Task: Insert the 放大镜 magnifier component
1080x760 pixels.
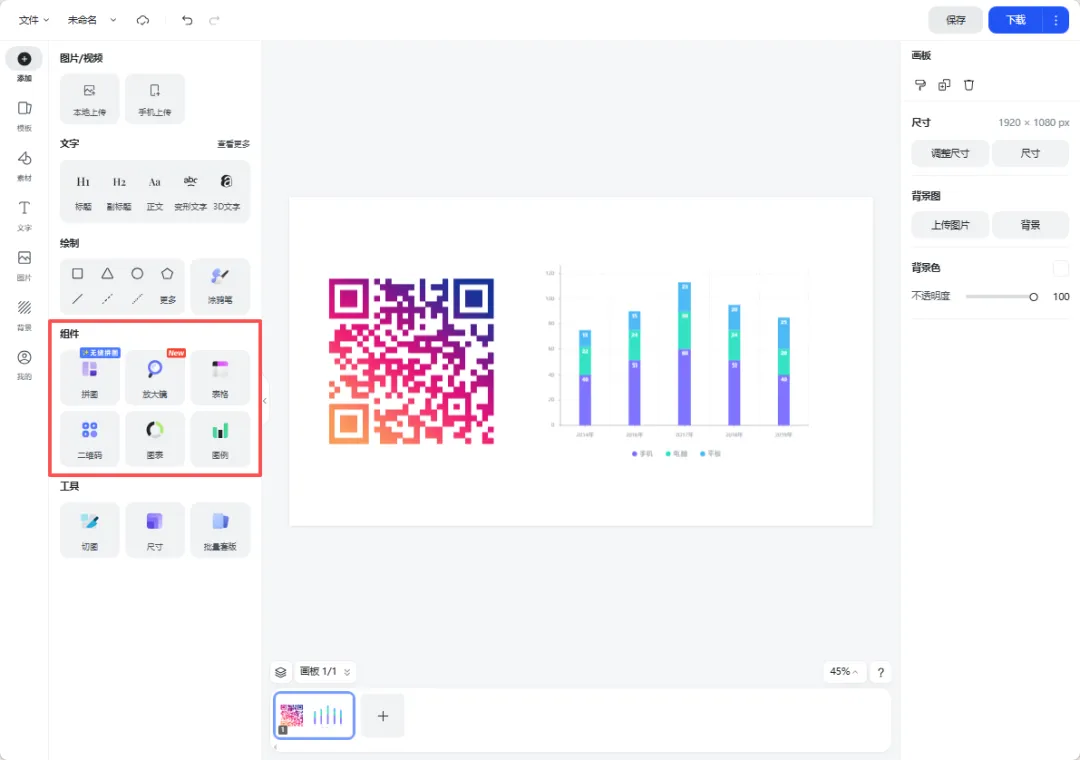Action: coord(155,377)
